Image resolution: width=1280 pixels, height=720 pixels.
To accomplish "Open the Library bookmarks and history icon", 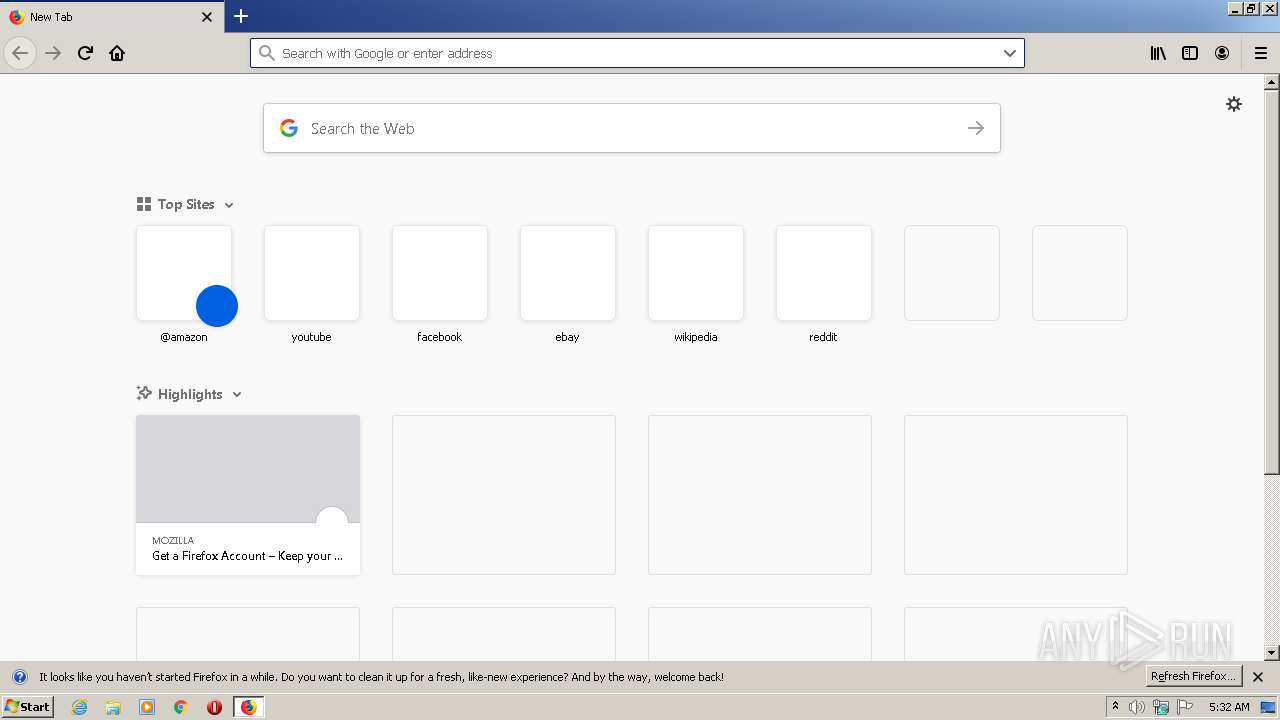I will pos(1158,53).
